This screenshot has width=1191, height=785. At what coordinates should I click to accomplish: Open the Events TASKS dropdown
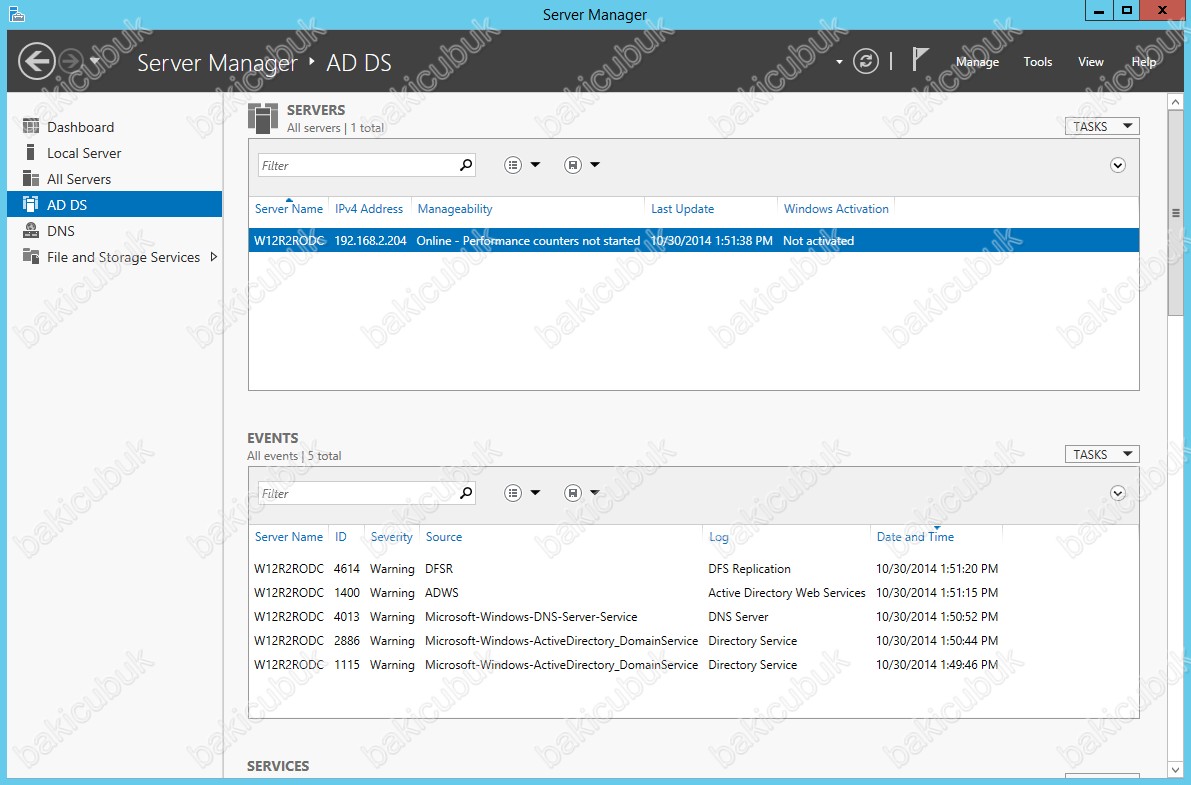tap(1102, 454)
